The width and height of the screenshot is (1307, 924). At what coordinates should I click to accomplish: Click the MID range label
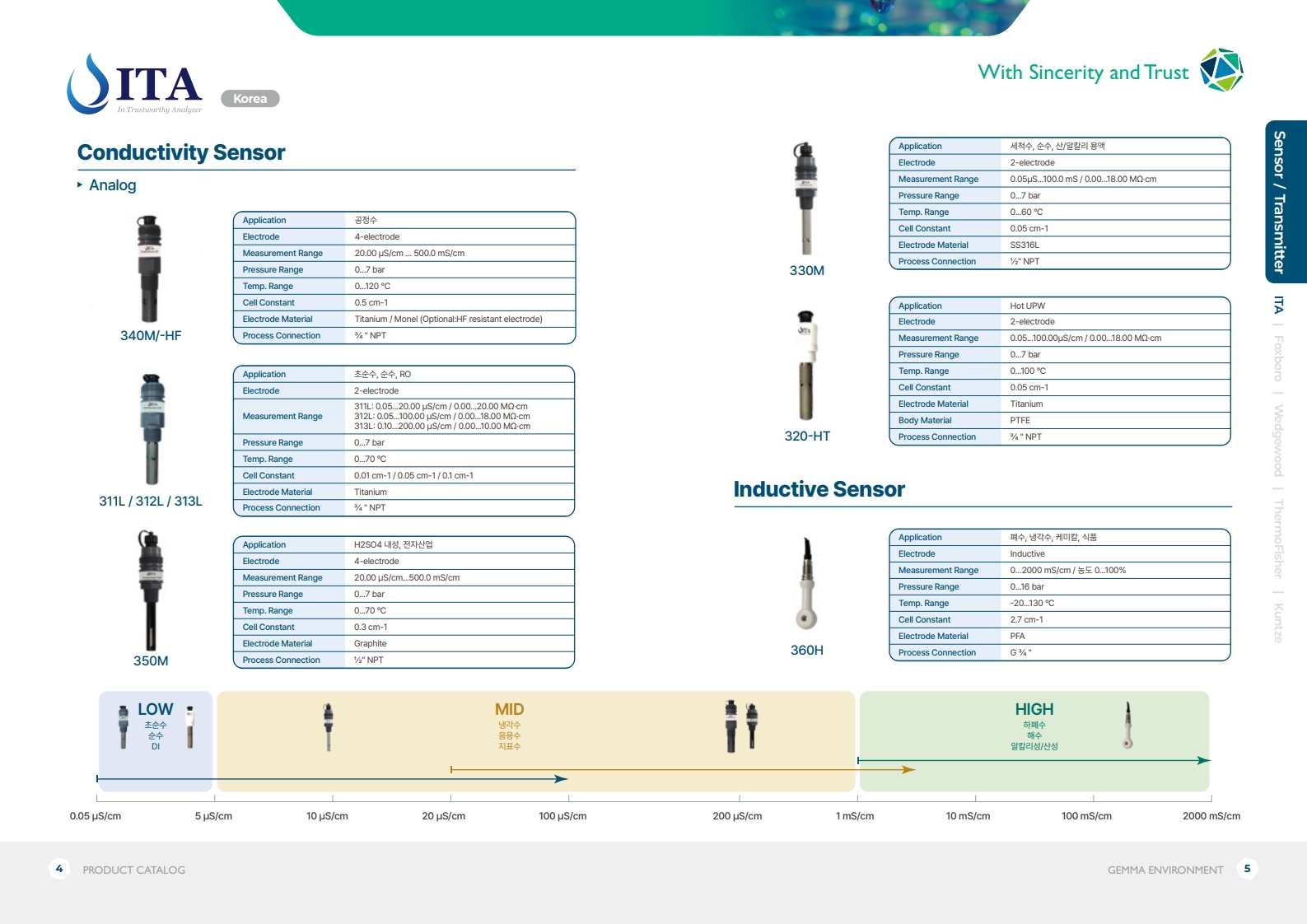pos(509,709)
